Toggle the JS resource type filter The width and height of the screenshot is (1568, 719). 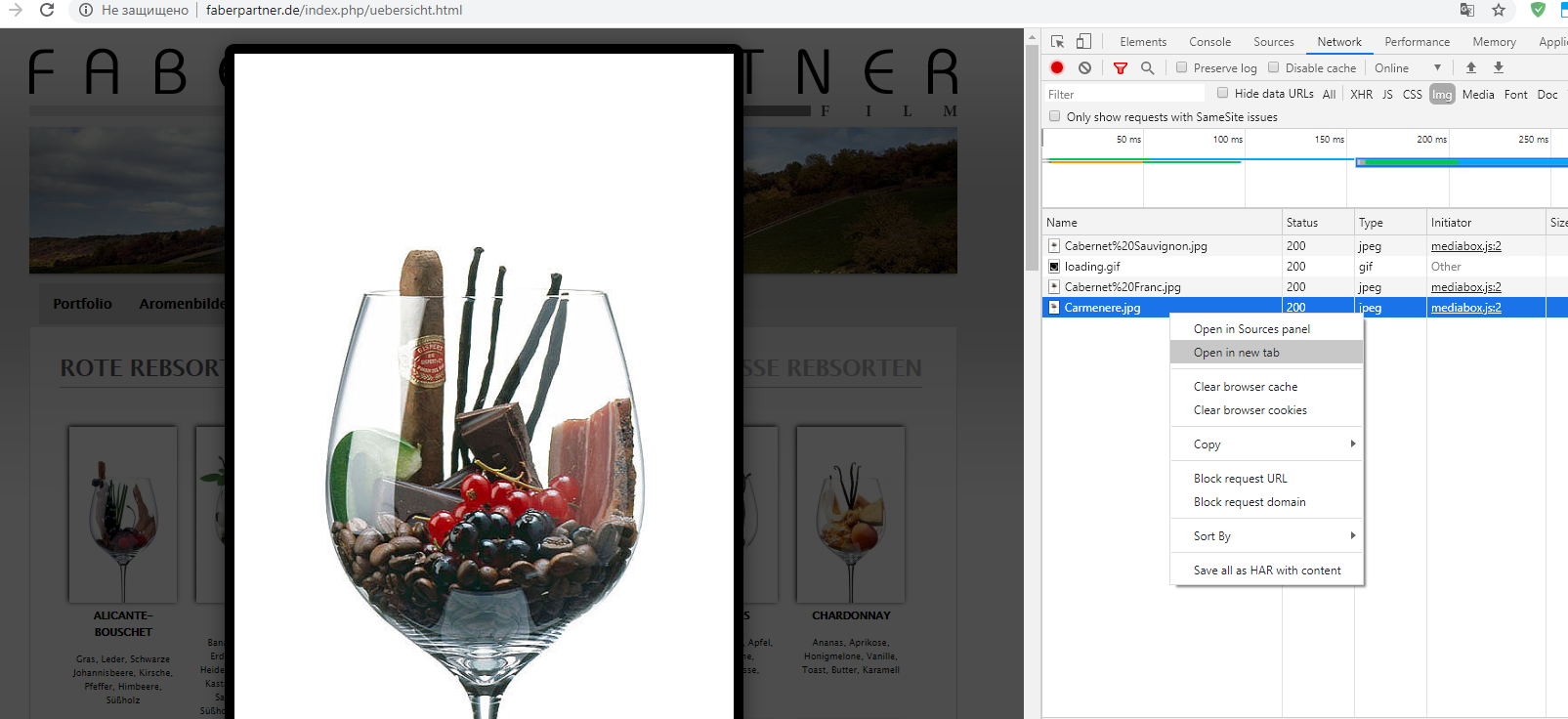click(1387, 95)
